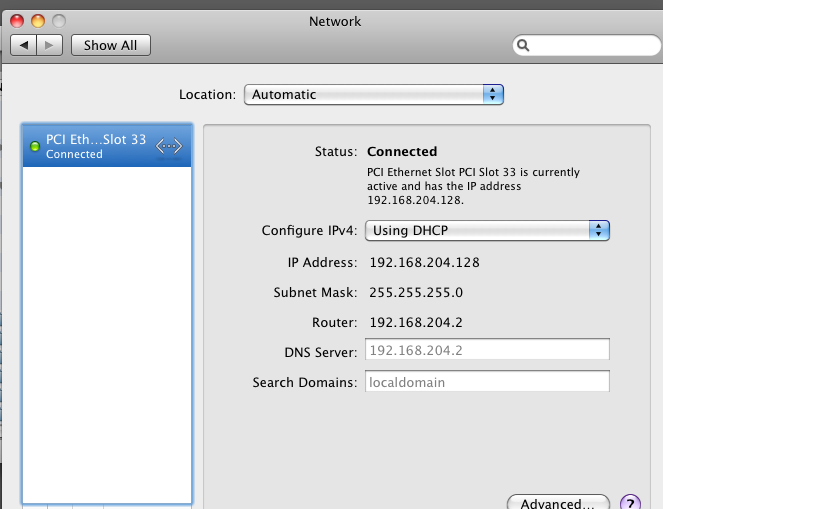Minimize the Network window with the yellow button

point(38,21)
